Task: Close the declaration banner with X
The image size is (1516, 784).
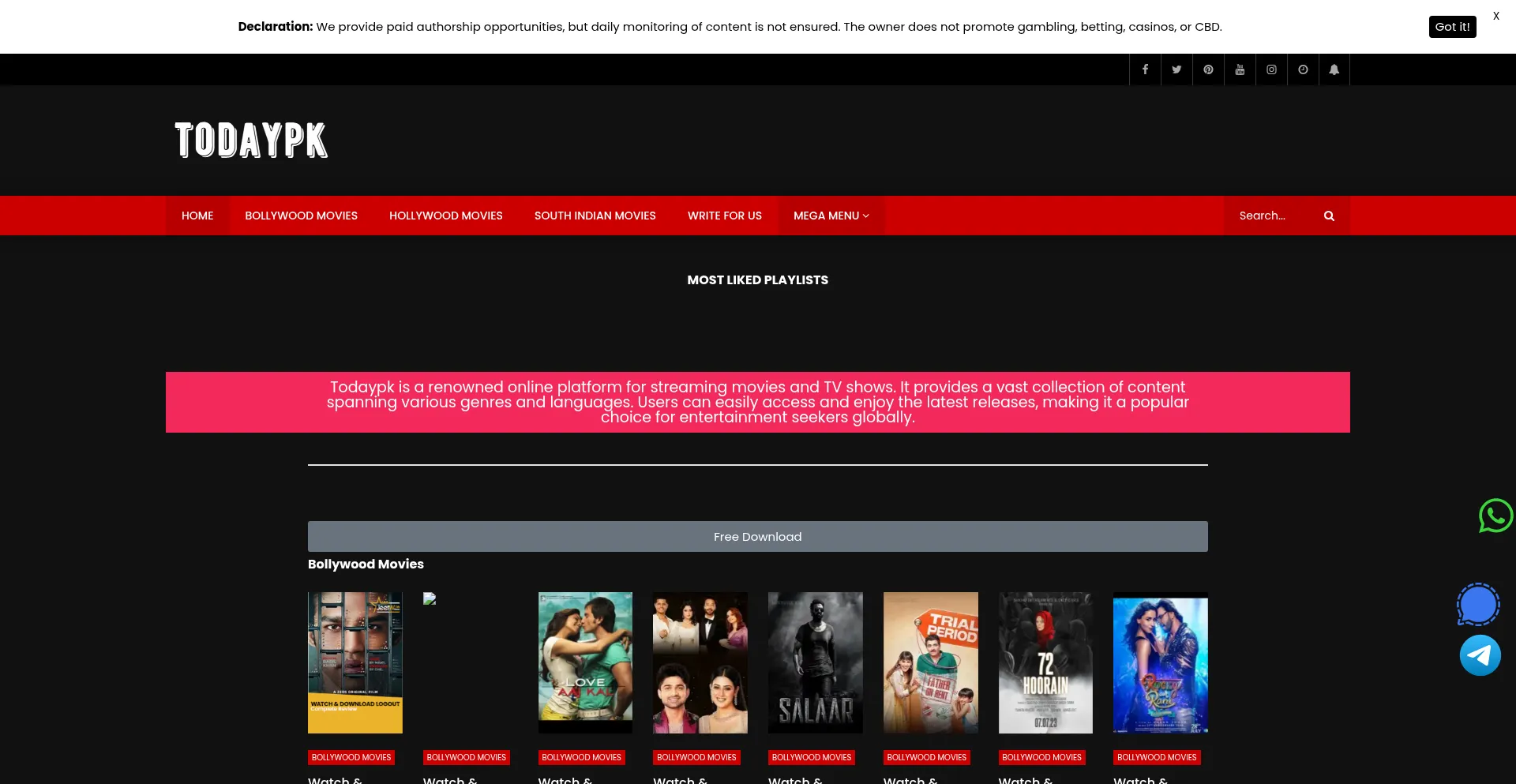Action: point(1495,16)
